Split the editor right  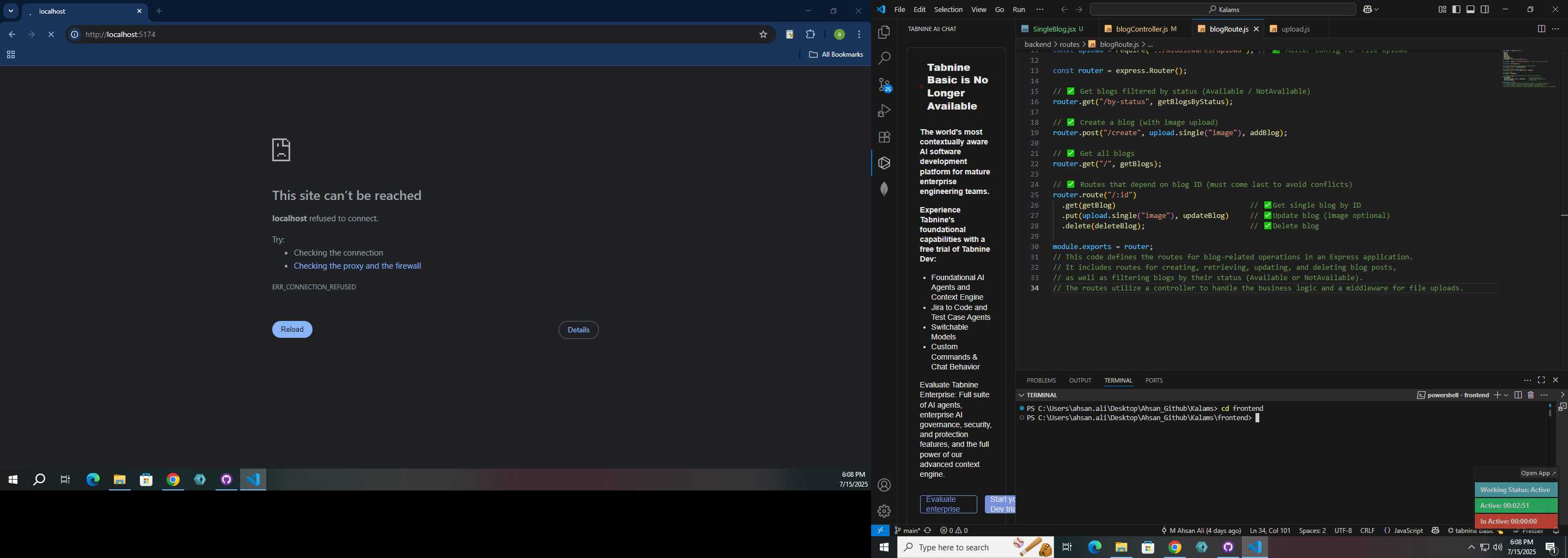(1541, 29)
